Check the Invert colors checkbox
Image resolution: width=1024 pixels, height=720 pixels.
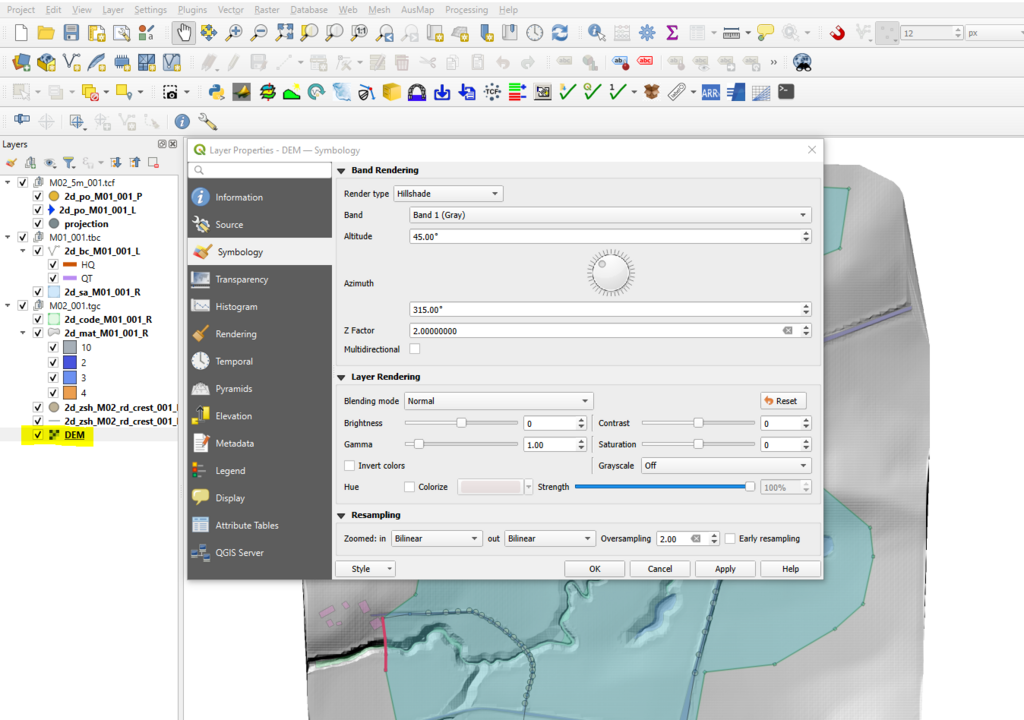pyautogui.click(x=350, y=465)
